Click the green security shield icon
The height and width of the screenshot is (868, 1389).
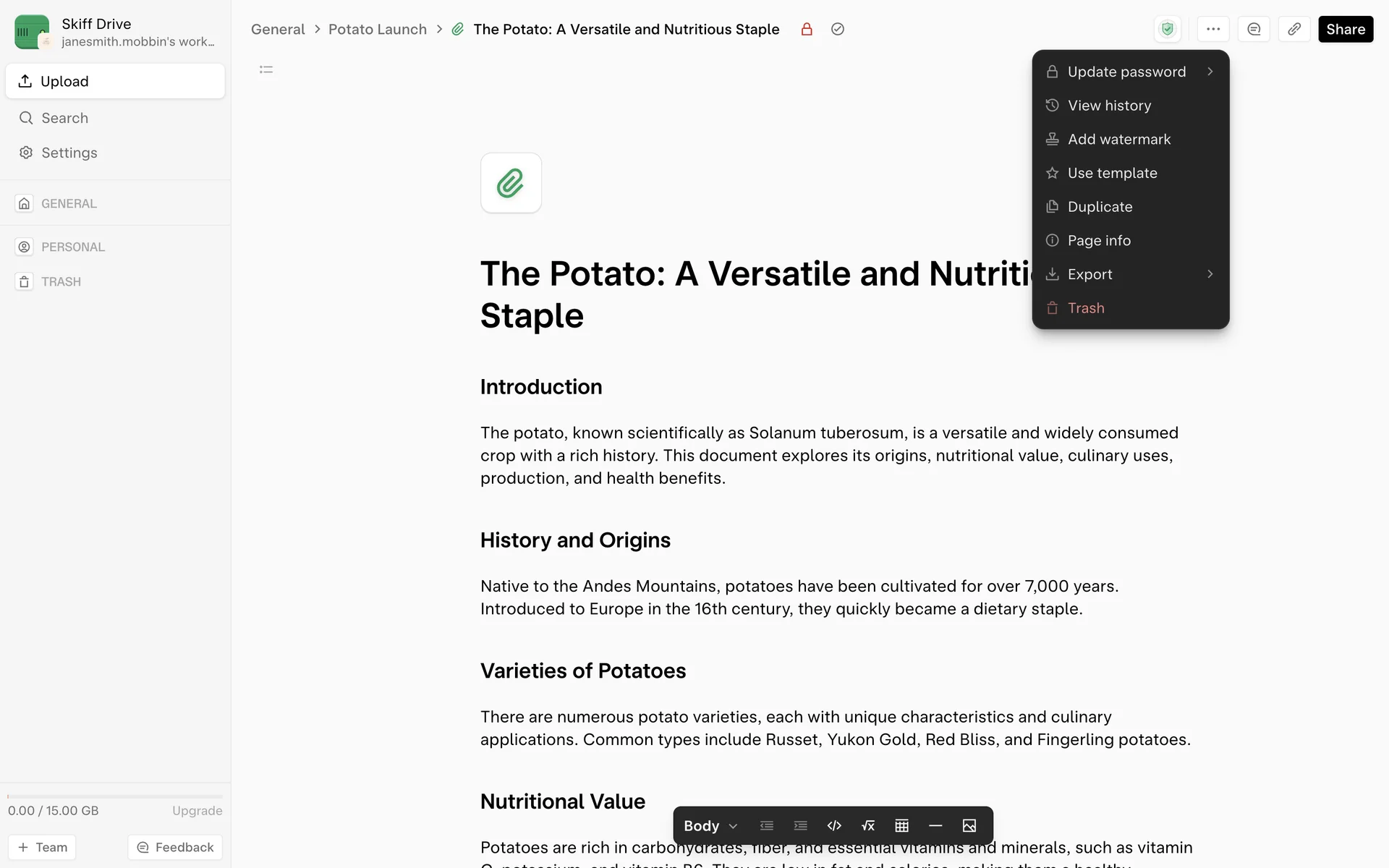point(1167,29)
